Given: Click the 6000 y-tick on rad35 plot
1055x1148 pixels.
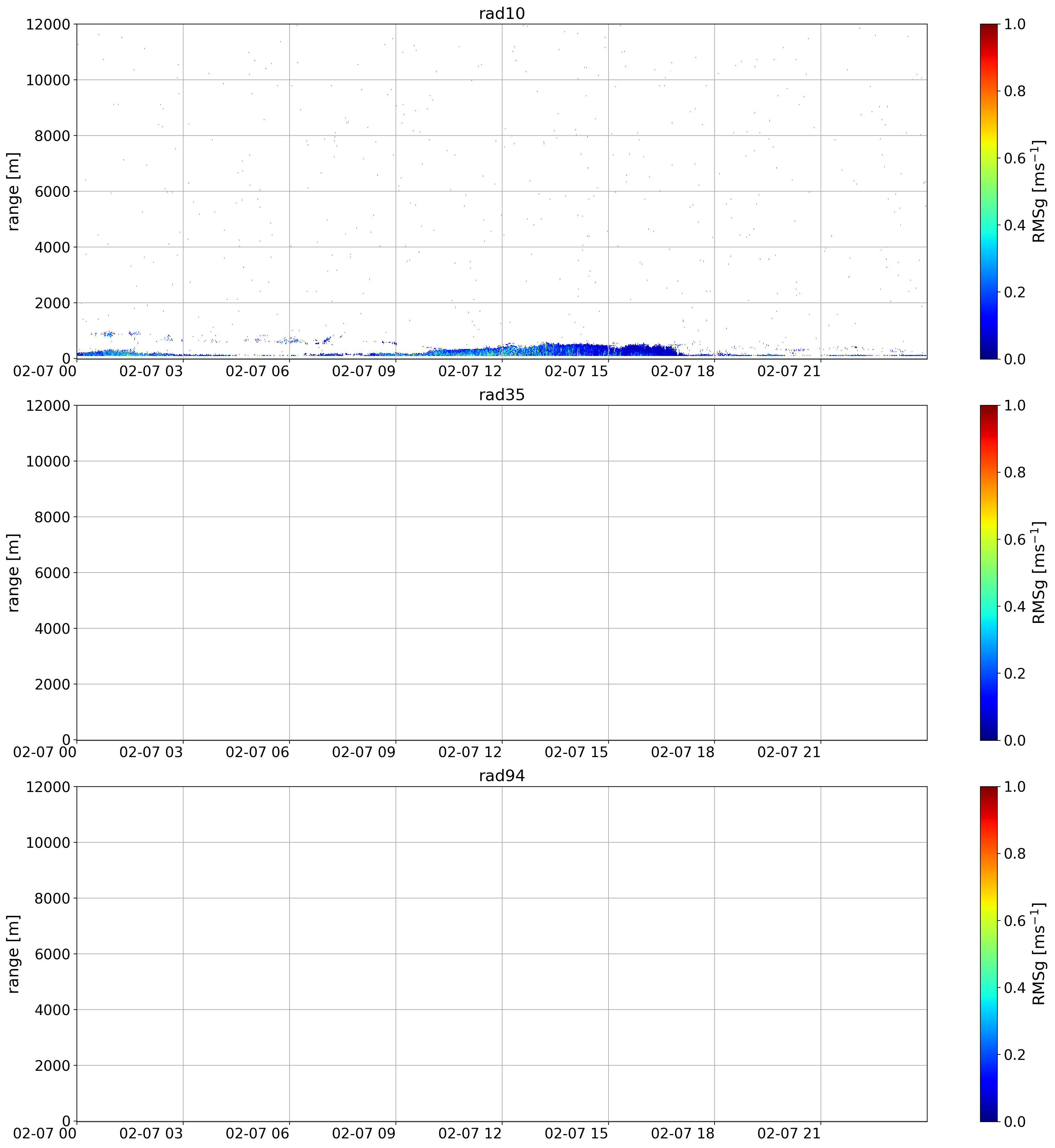Looking at the screenshot, I should point(52,573).
